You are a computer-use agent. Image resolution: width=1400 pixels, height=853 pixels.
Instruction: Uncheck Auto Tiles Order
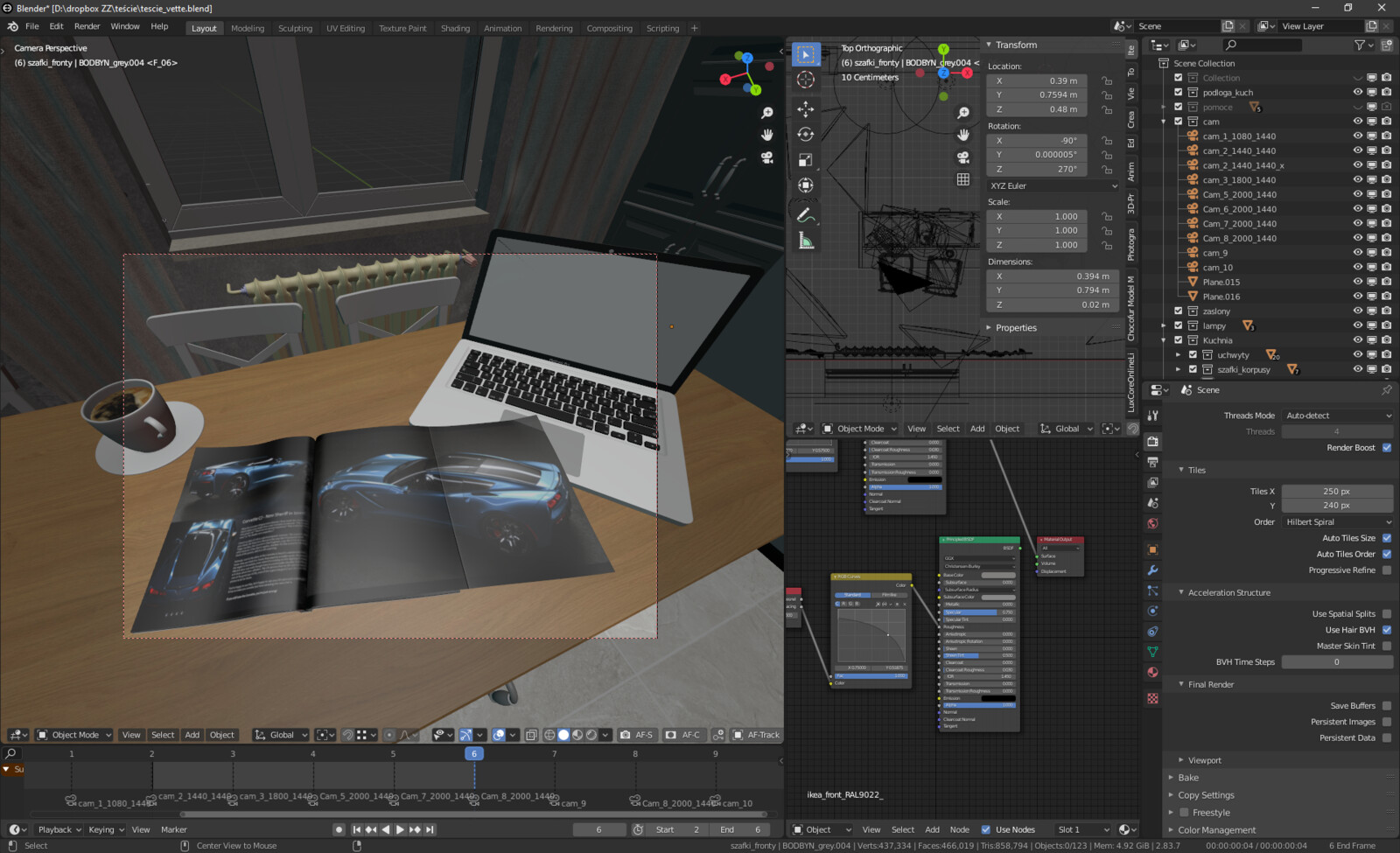(x=1387, y=554)
